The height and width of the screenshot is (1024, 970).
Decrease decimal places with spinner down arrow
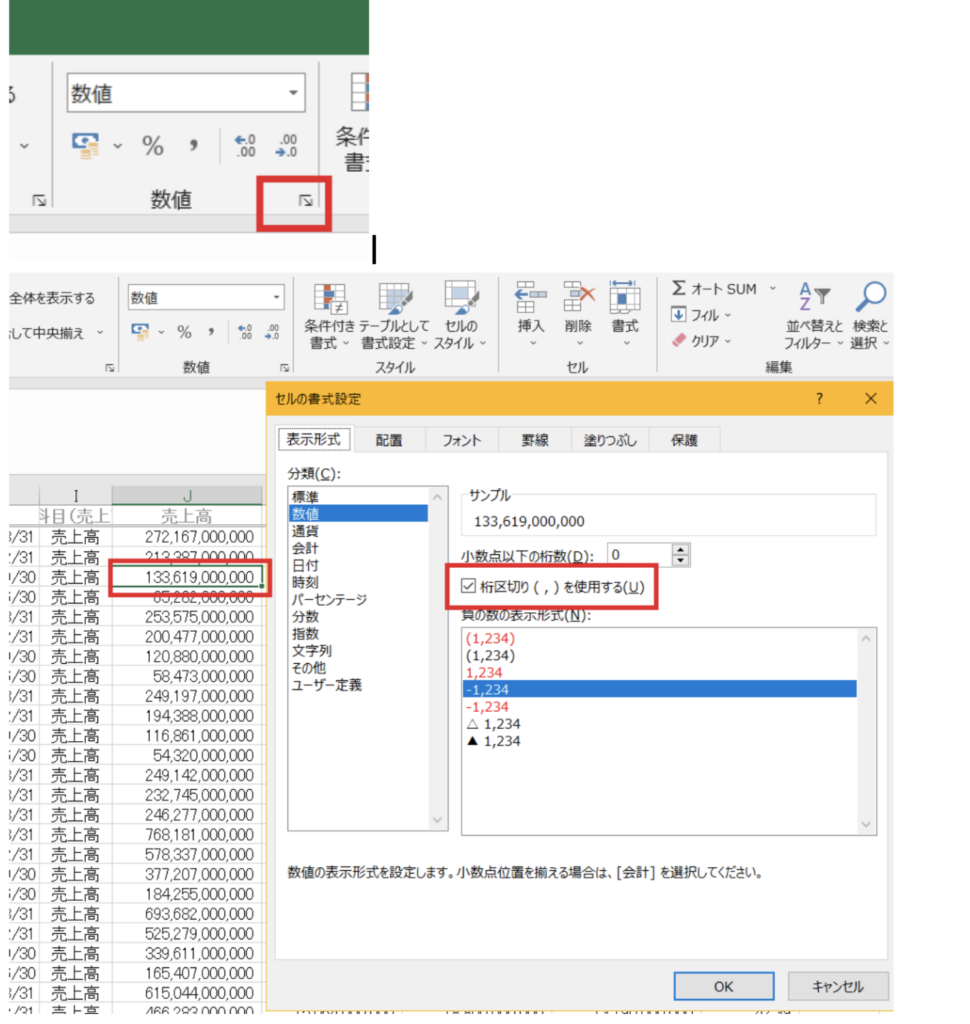681,560
